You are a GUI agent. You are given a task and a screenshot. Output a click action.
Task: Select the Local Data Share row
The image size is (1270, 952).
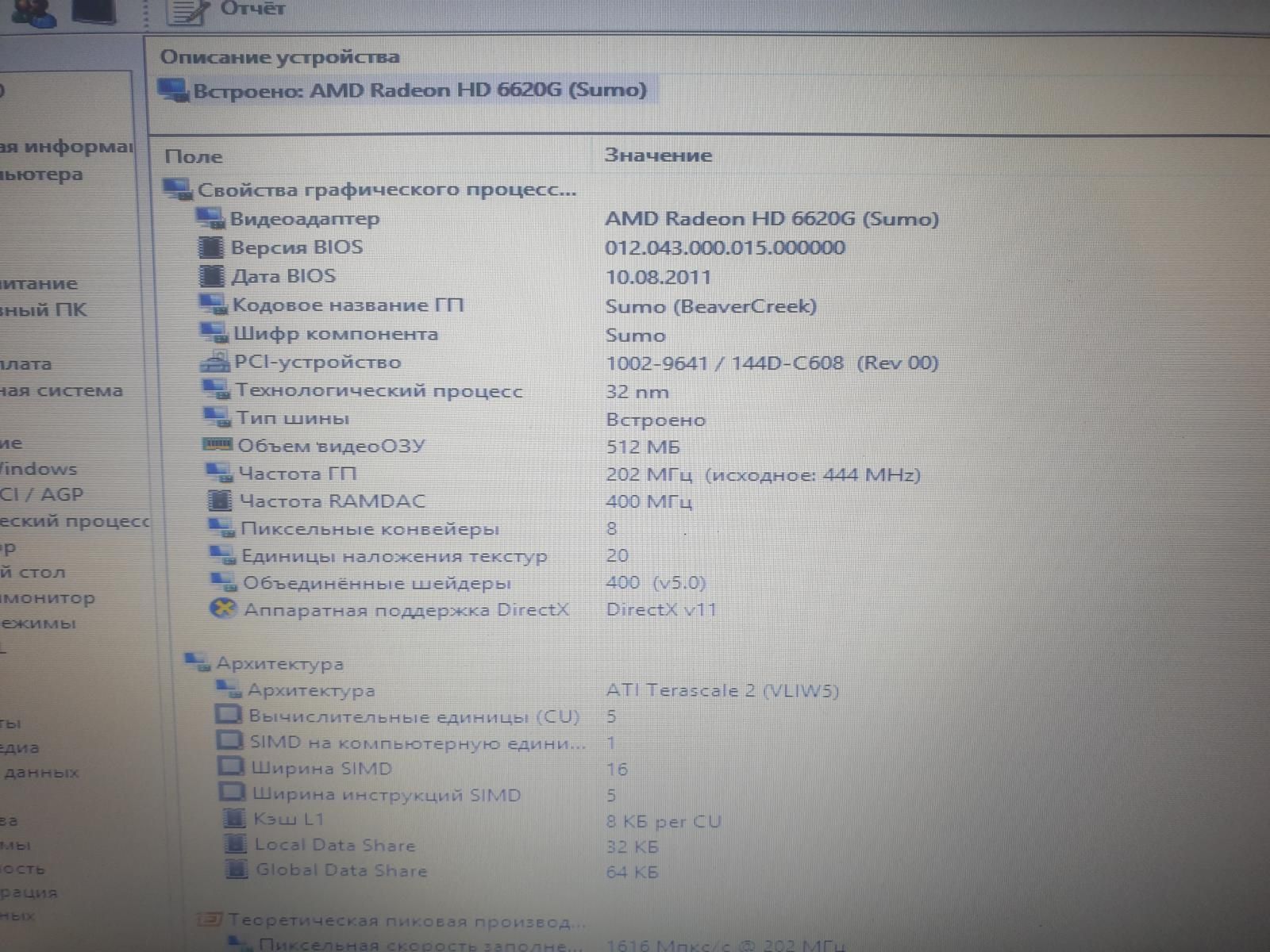[x=442, y=846]
